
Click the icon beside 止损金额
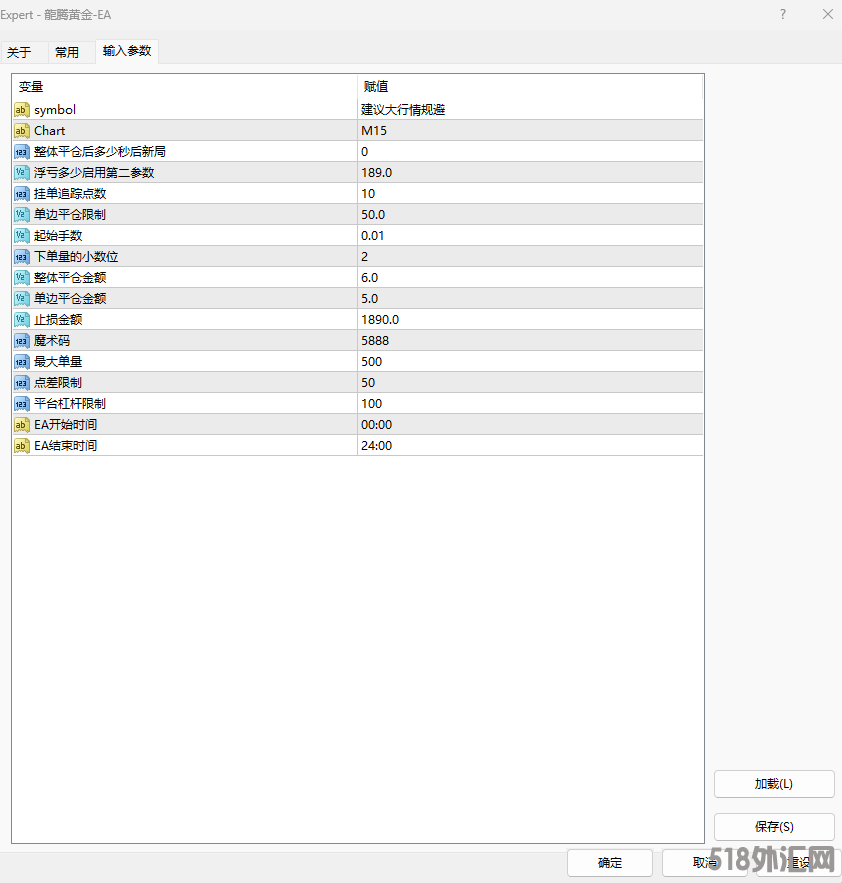click(22, 320)
